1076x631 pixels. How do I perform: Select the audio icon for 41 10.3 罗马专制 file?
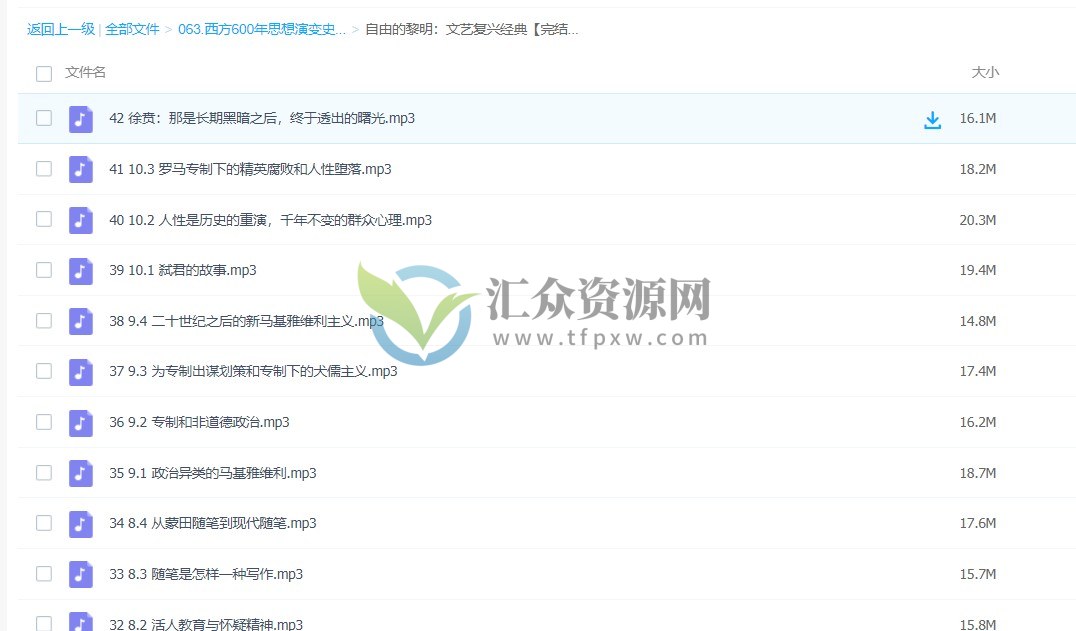tap(80, 169)
